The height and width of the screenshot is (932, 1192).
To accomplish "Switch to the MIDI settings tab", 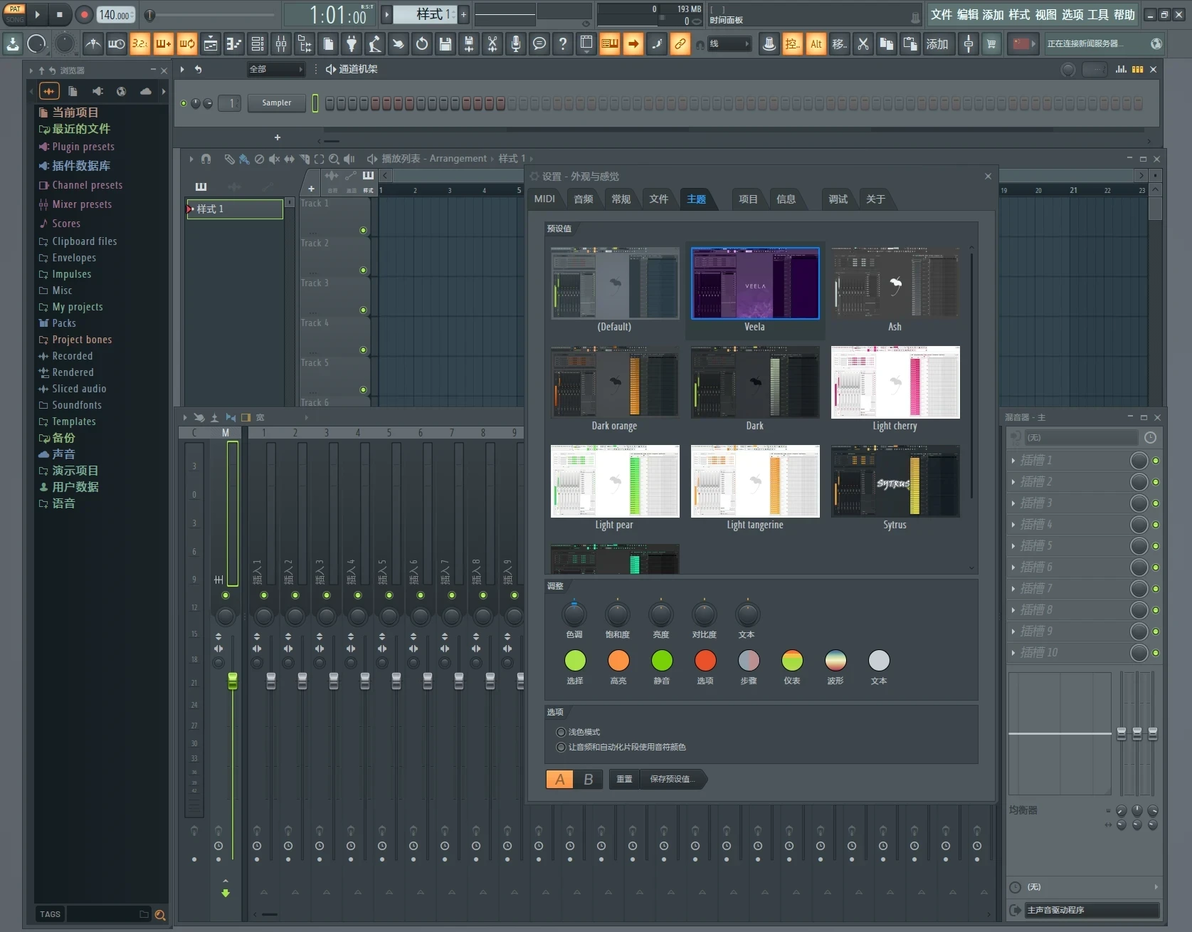I will click(544, 199).
